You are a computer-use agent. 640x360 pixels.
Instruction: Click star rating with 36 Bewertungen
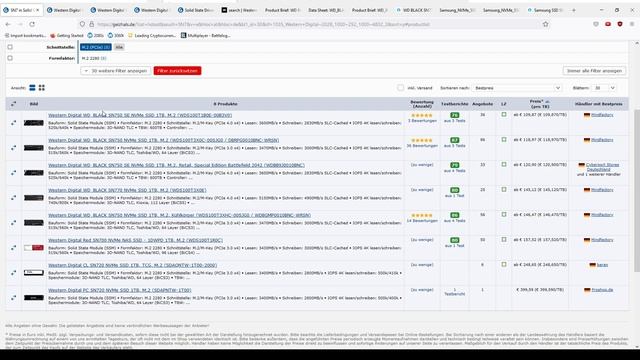tap(422, 140)
